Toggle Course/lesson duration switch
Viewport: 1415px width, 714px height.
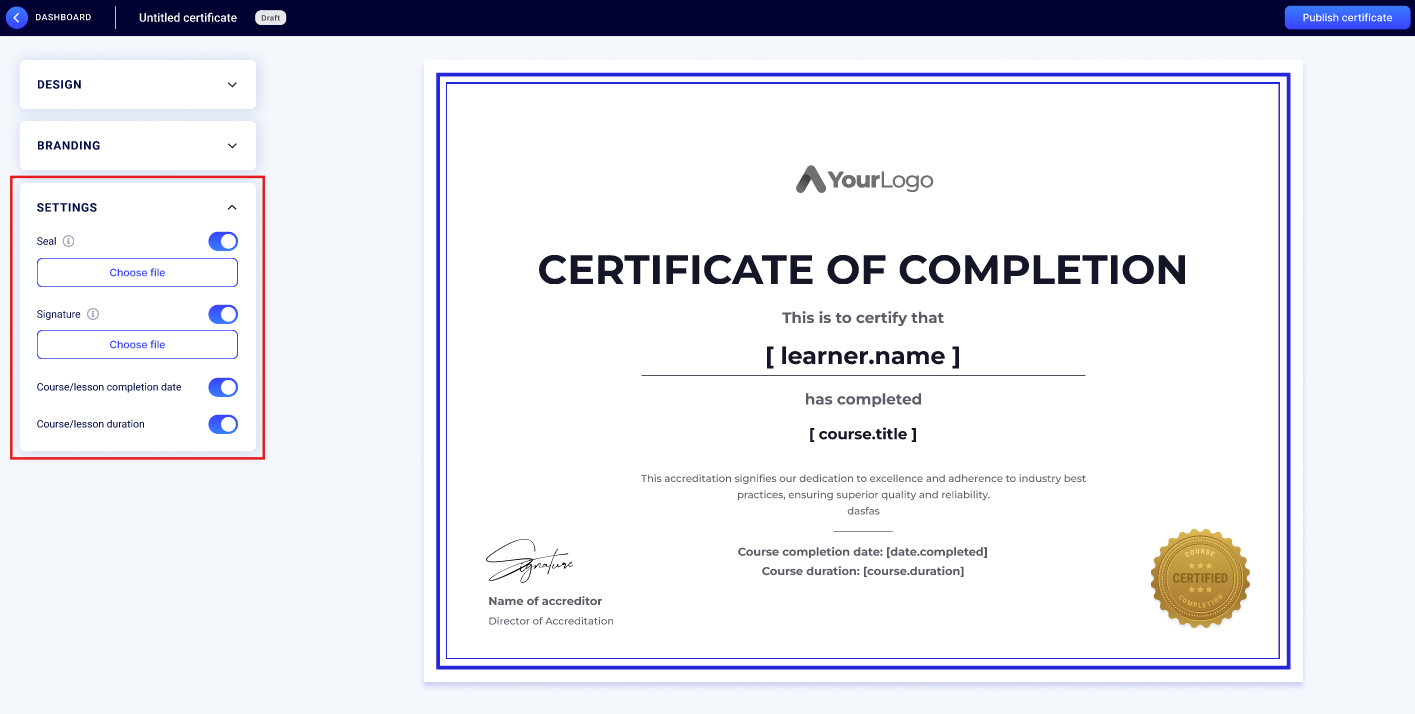[223, 424]
